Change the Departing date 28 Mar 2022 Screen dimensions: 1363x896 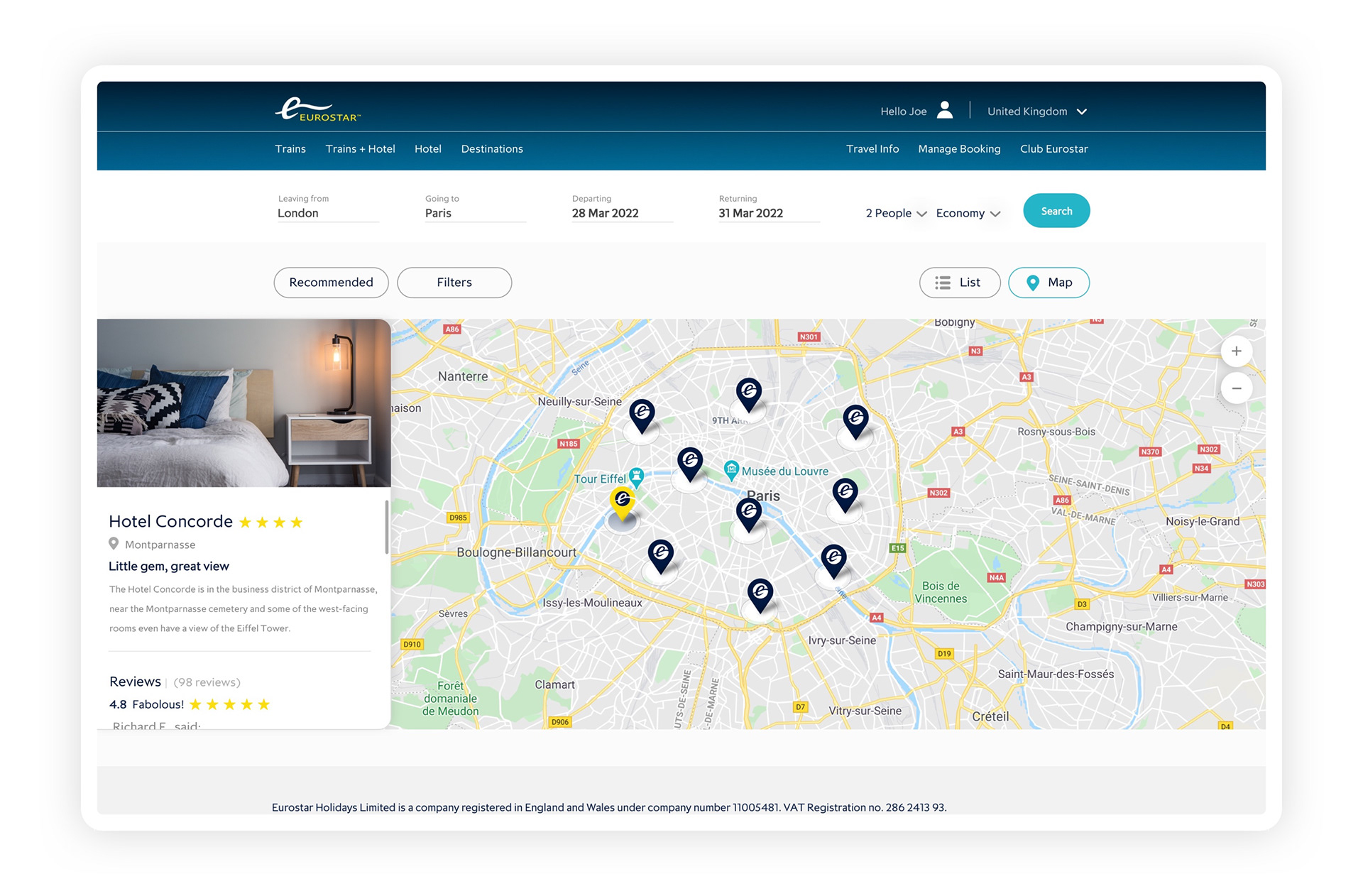(622, 207)
